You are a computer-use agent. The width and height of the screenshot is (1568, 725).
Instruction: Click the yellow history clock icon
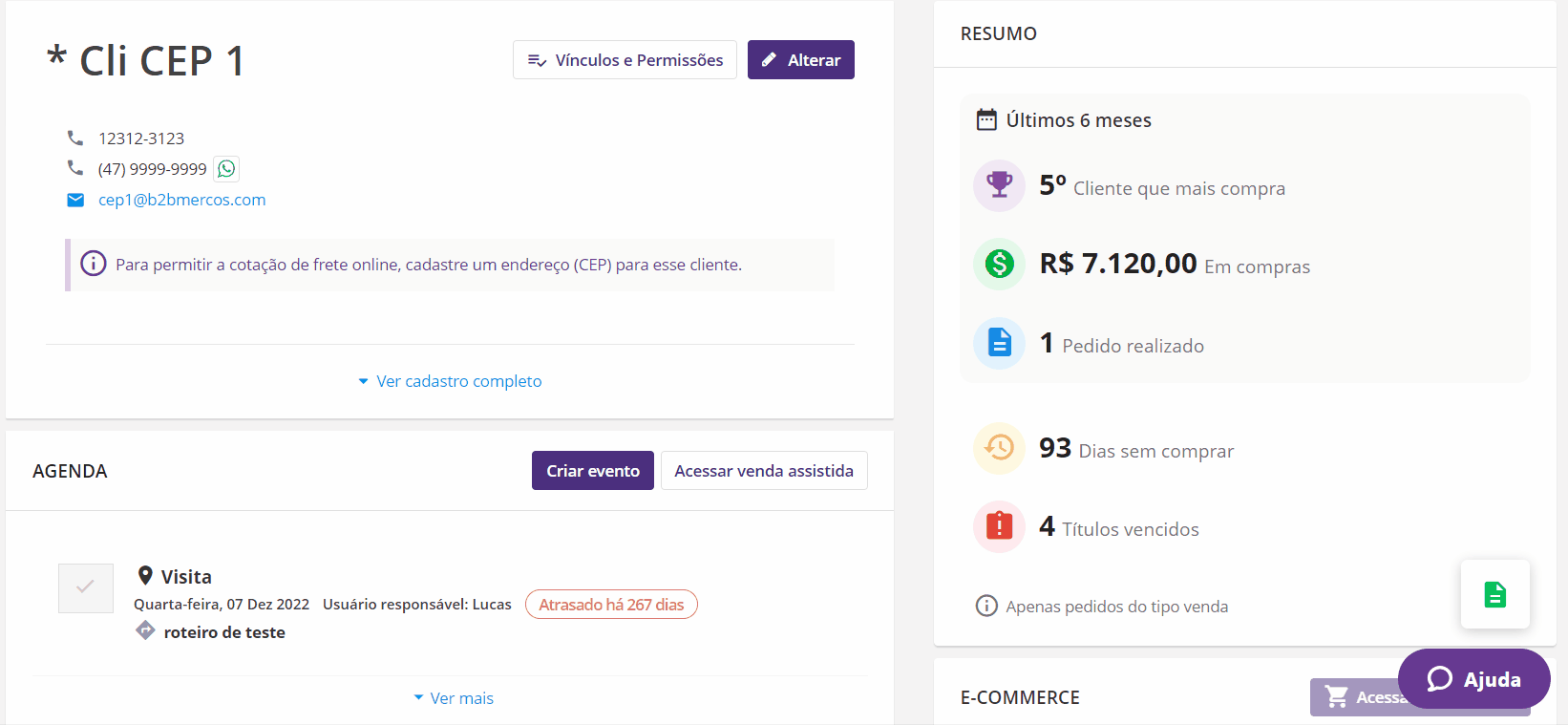click(999, 448)
